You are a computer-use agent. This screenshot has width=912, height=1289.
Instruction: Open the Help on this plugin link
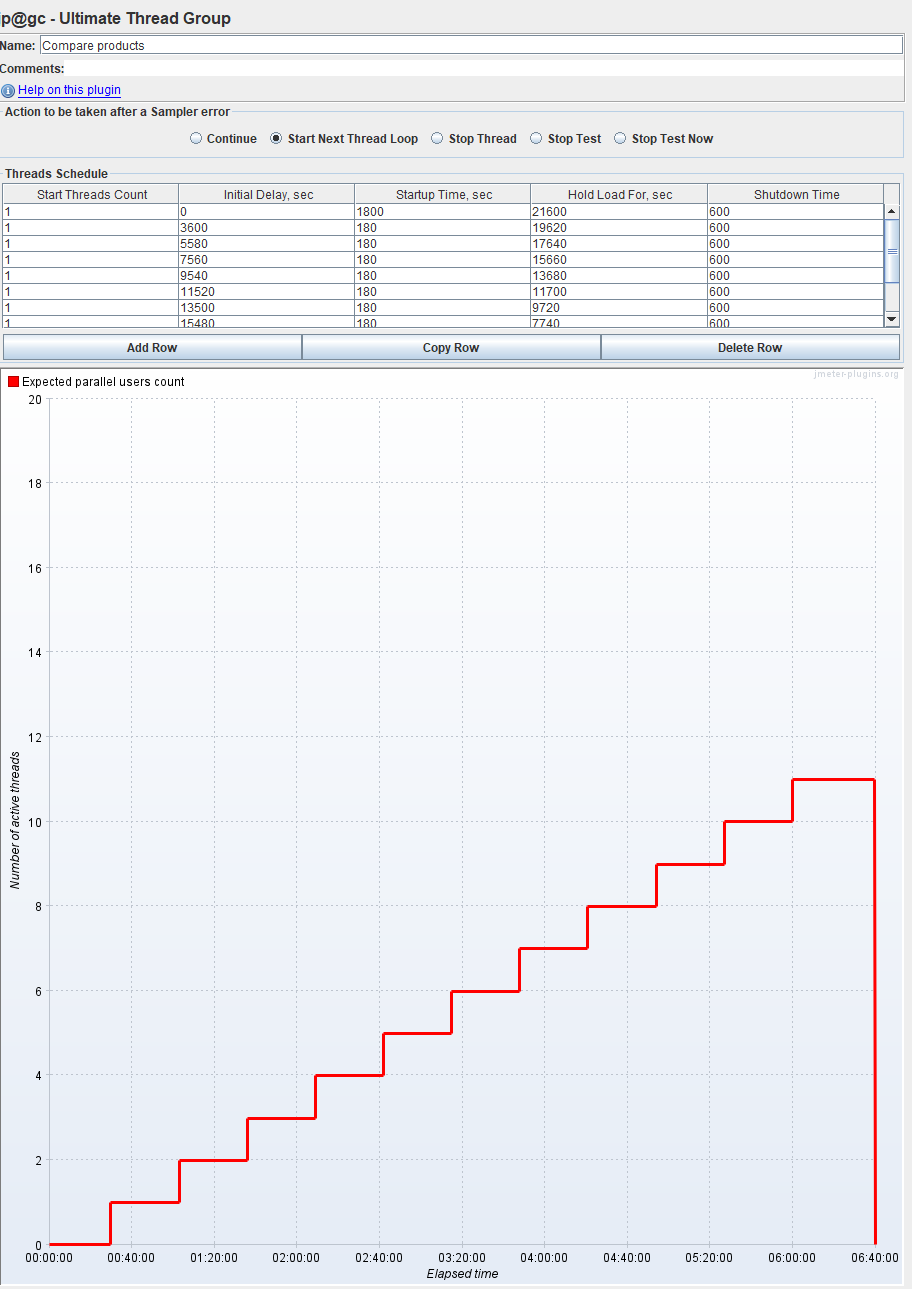[69, 90]
